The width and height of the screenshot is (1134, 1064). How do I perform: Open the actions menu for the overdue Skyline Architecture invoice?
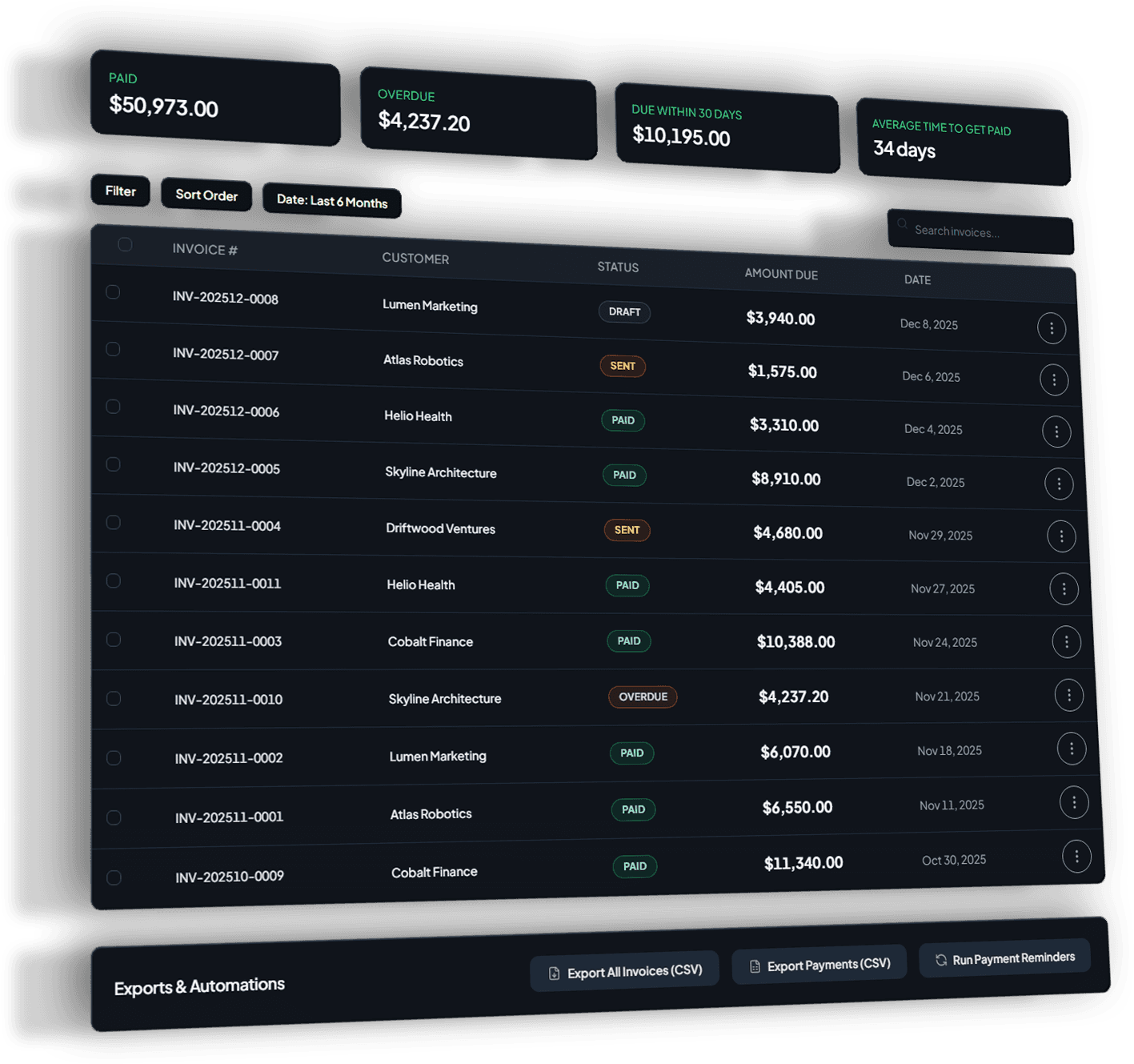[x=1069, y=695]
